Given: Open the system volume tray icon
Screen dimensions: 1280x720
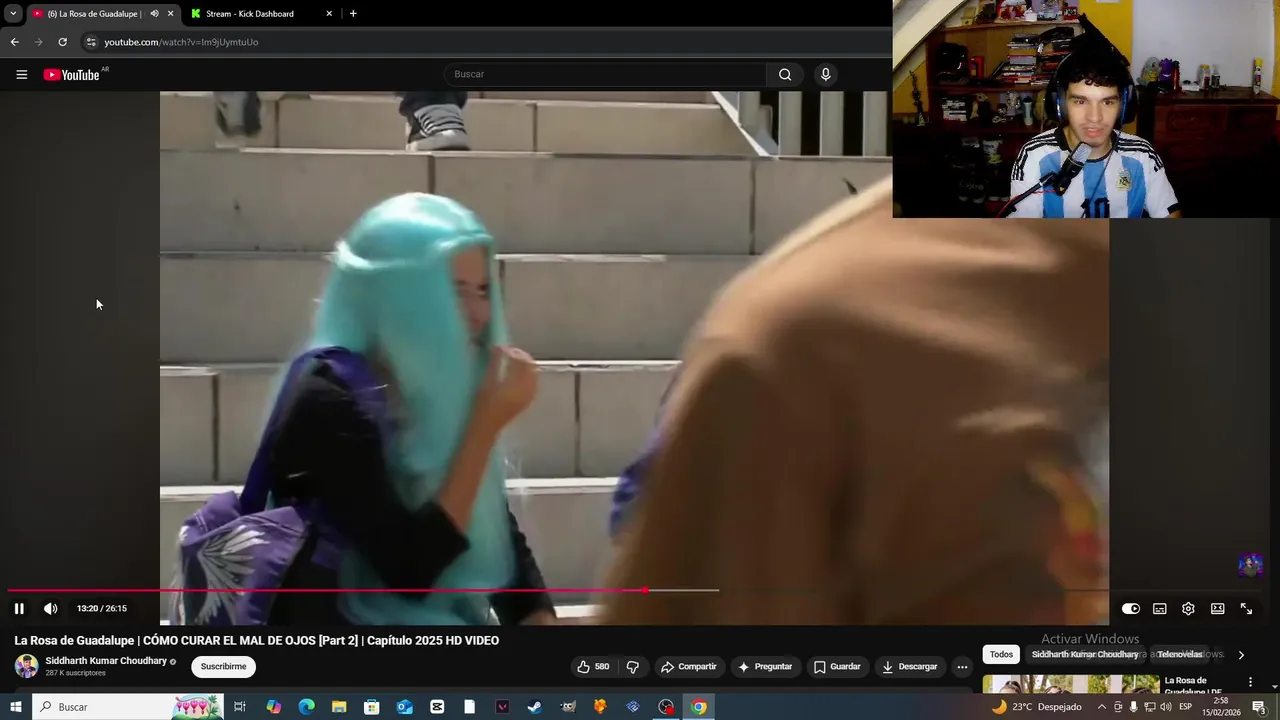Looking at the screenshot, I should [1166, 707].
